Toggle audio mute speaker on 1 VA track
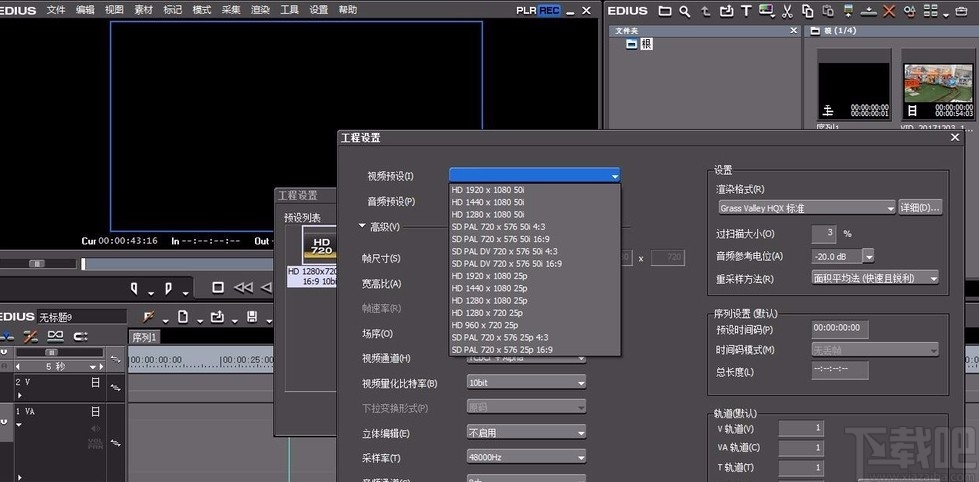 (96, 428)
